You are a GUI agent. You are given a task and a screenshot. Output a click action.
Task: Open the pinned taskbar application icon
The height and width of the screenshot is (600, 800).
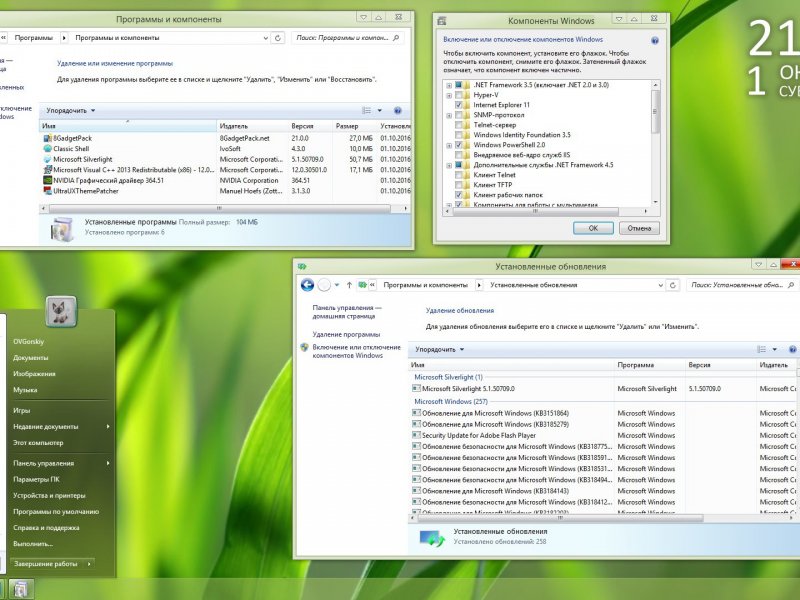pyautogui.click(x=21, y=589)
